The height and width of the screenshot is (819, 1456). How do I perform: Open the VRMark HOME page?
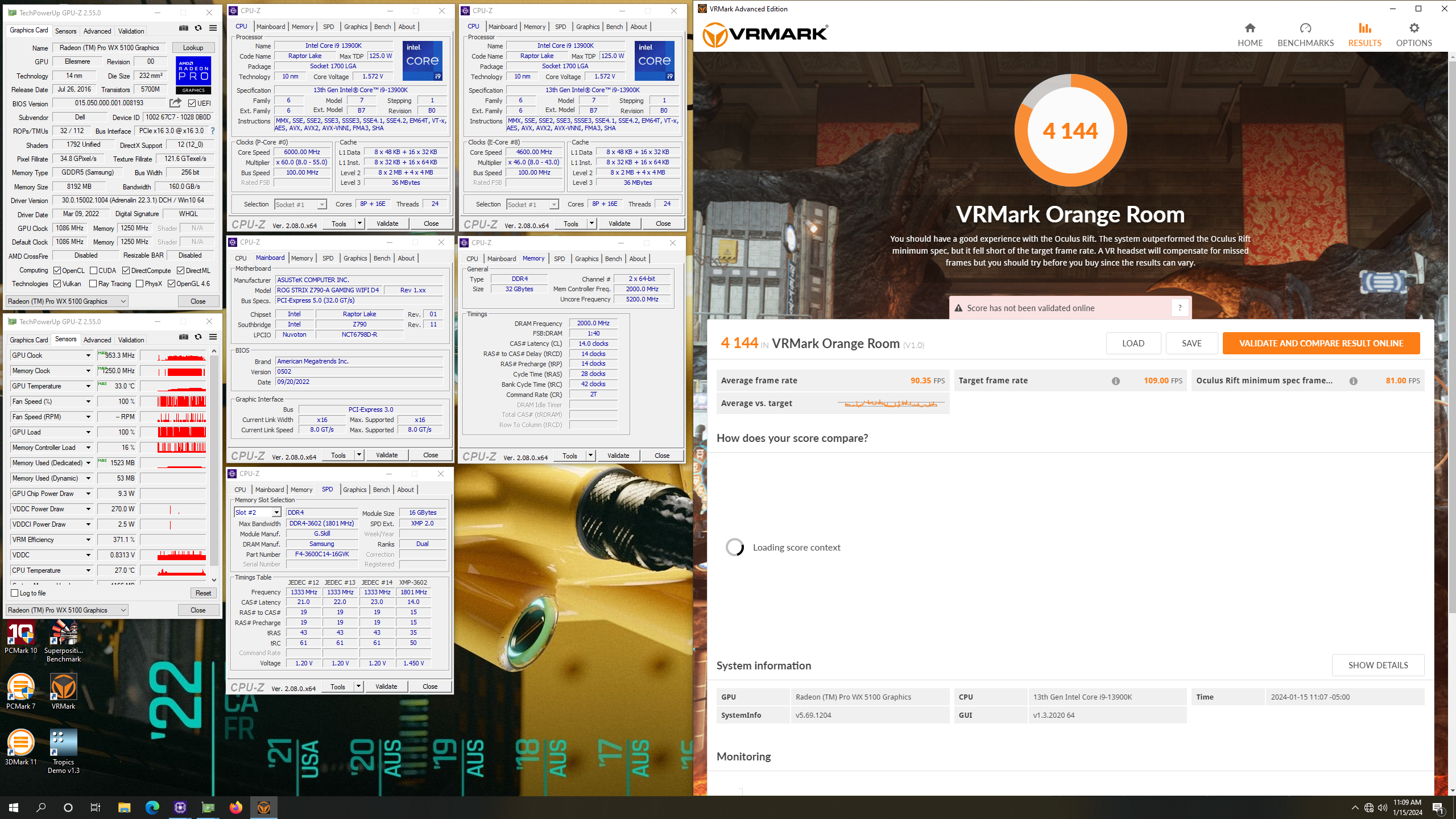click(x=1250, y=35)
